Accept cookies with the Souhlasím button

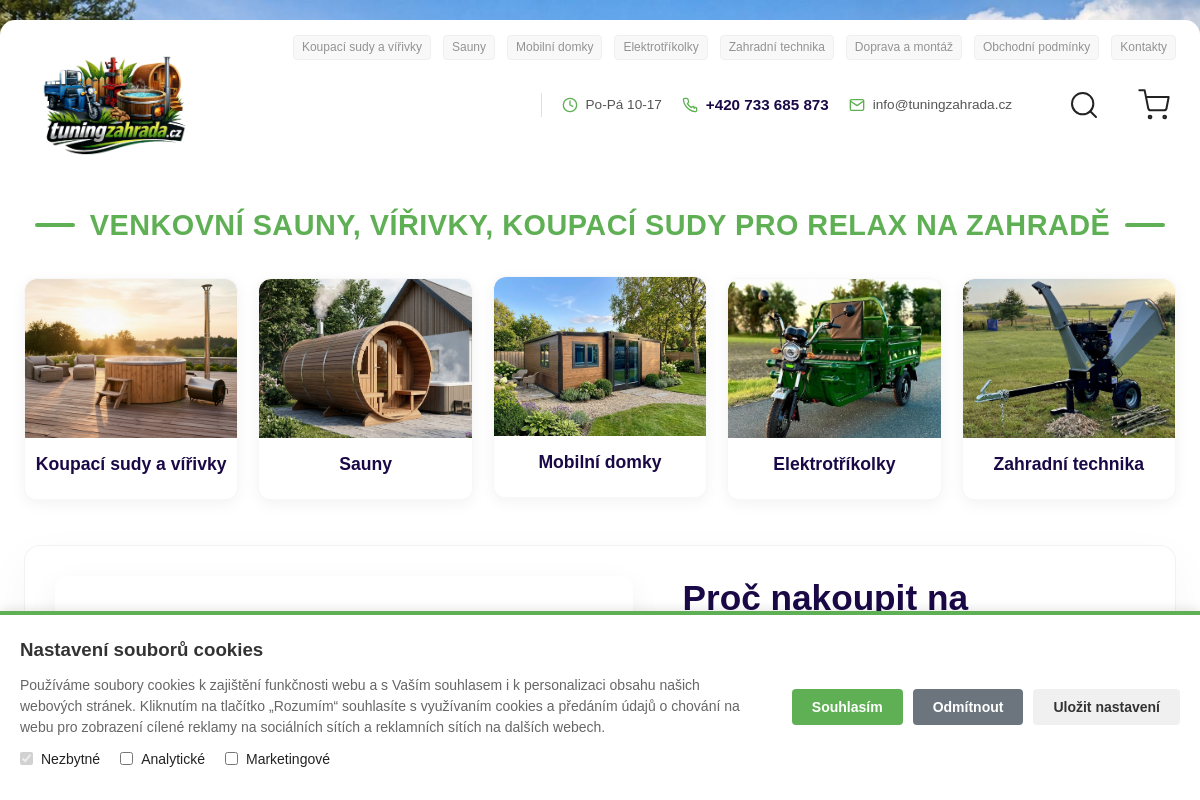coord(847,707)
